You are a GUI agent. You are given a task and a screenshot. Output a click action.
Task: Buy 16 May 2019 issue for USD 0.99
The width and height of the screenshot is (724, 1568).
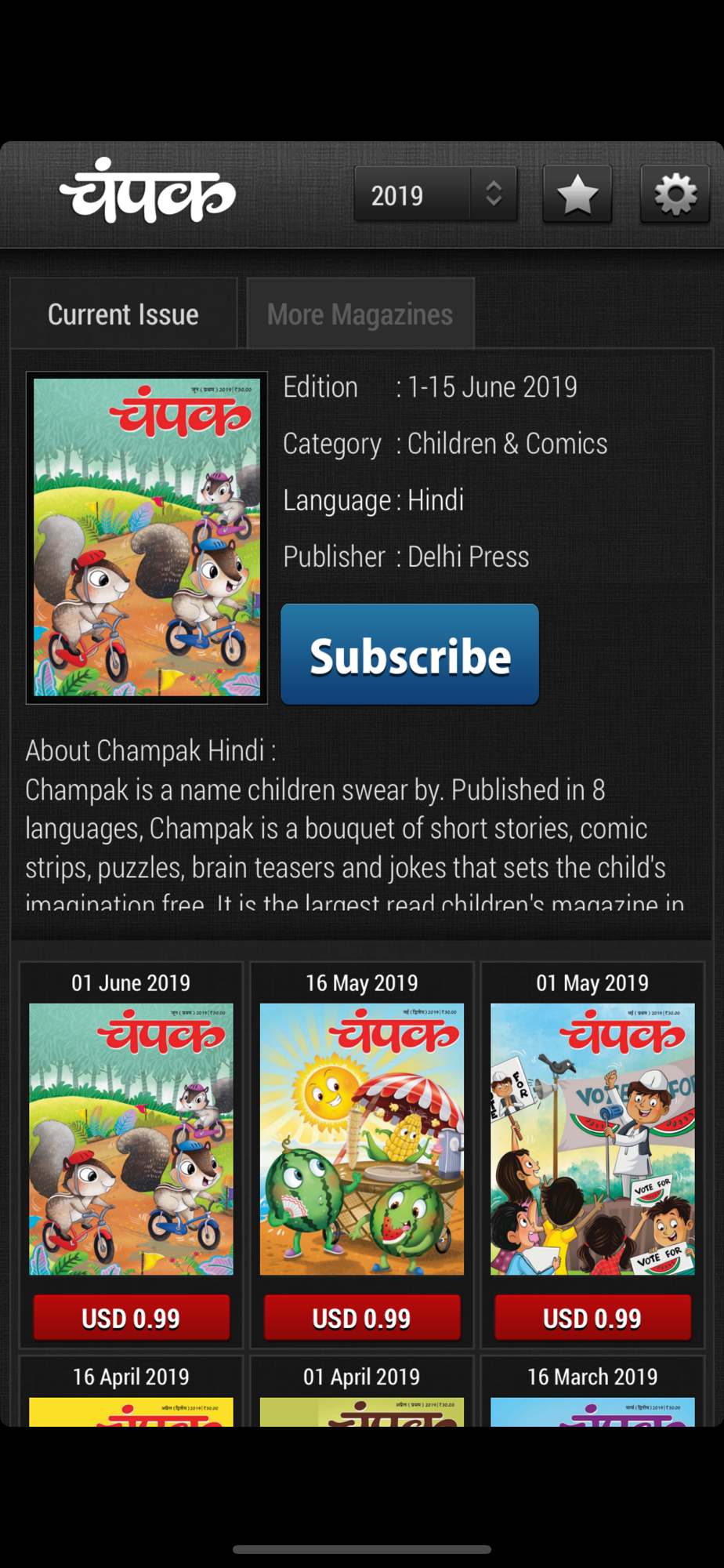coord(362,1318)
